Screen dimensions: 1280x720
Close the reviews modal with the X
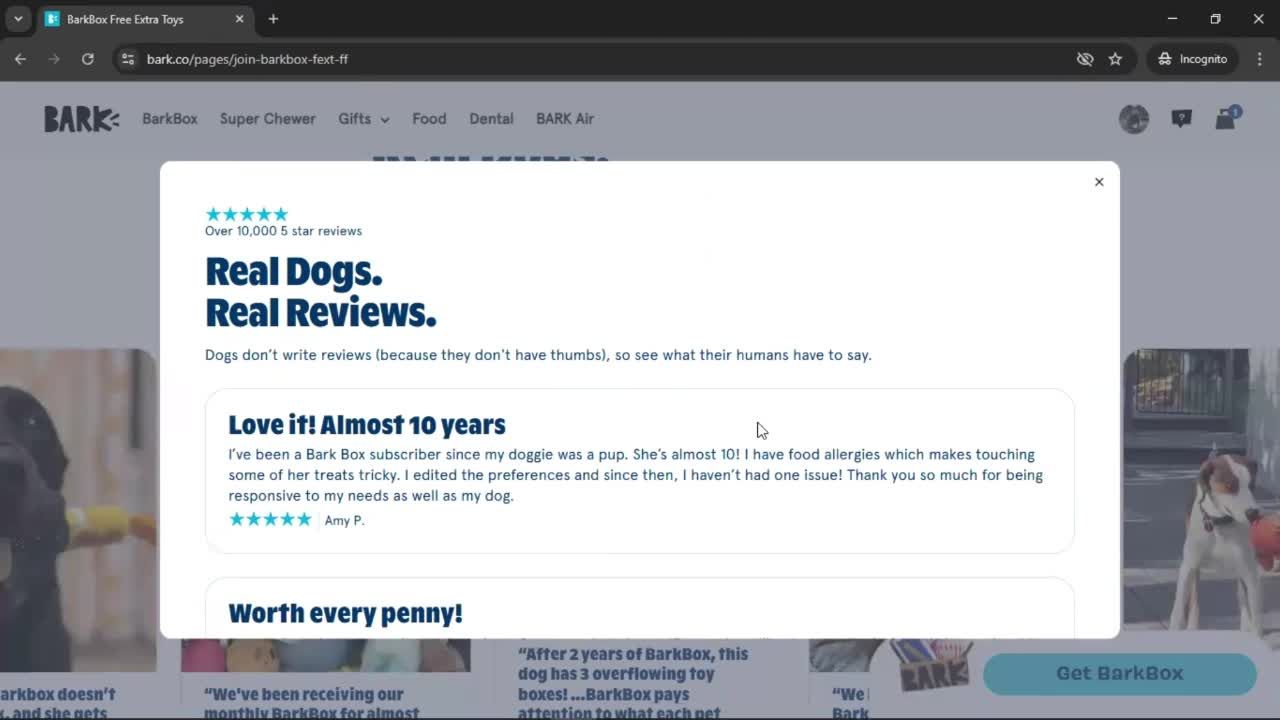click(x=1099, y=182)
